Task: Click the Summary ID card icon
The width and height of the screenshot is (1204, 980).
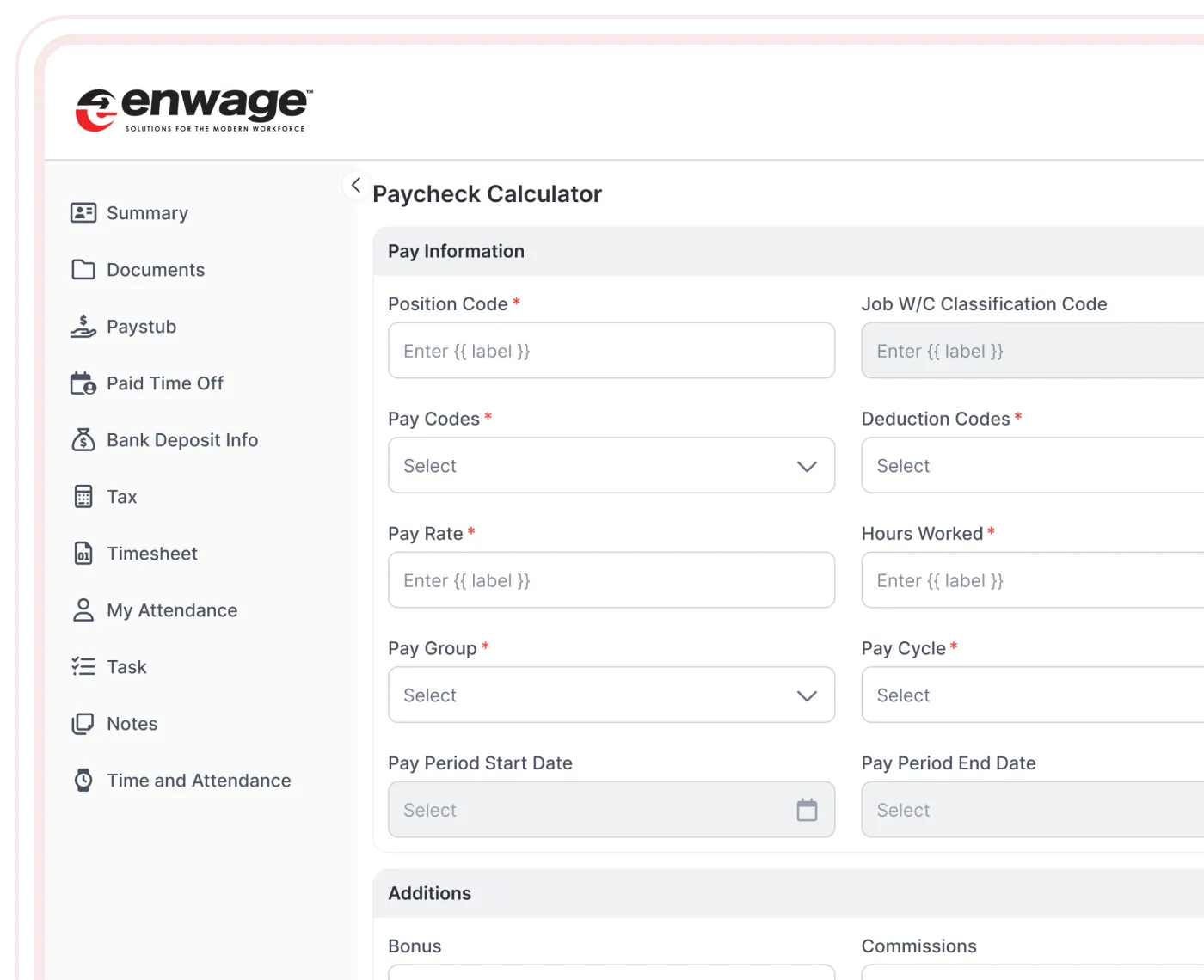Action: click(83, 213)
